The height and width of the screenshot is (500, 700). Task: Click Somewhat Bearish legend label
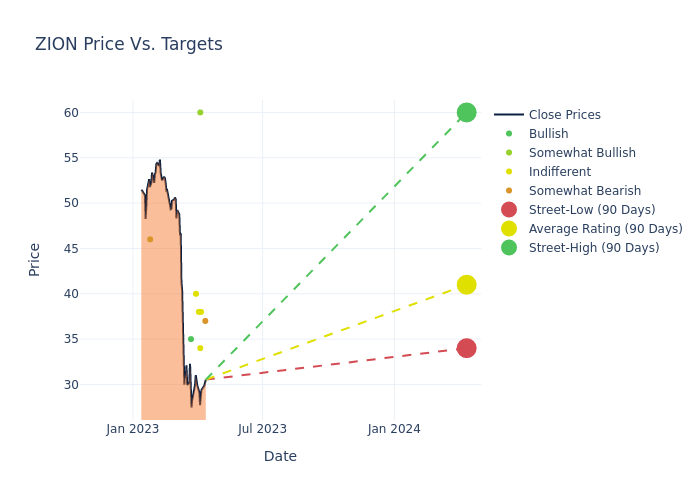585,191
